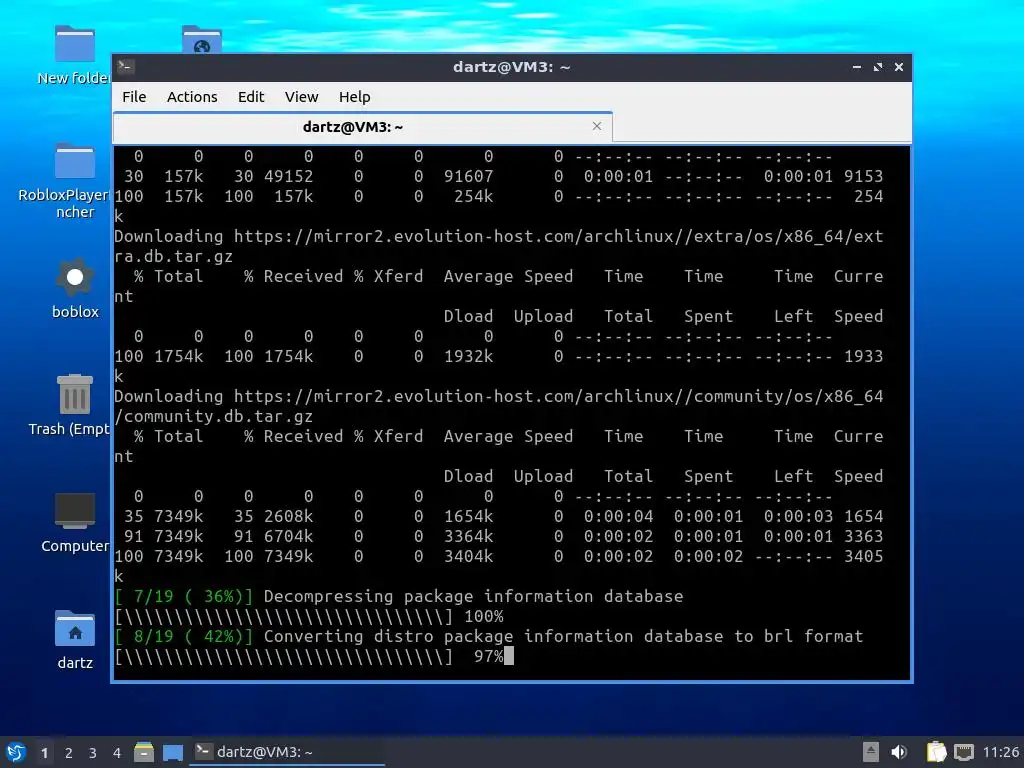This screenshot has width=1024, height=768.
Task: Click '/community.db.tar.gz' text in terminal
Action: pyautogui.click(x=214, y=417)
